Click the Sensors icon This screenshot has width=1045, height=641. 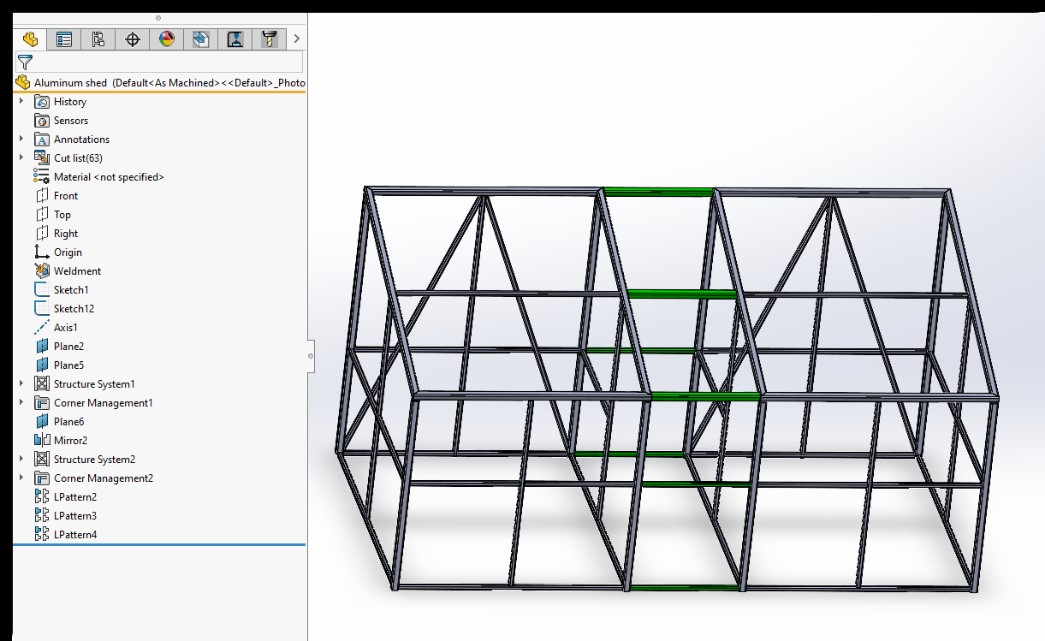click(42, 121)
